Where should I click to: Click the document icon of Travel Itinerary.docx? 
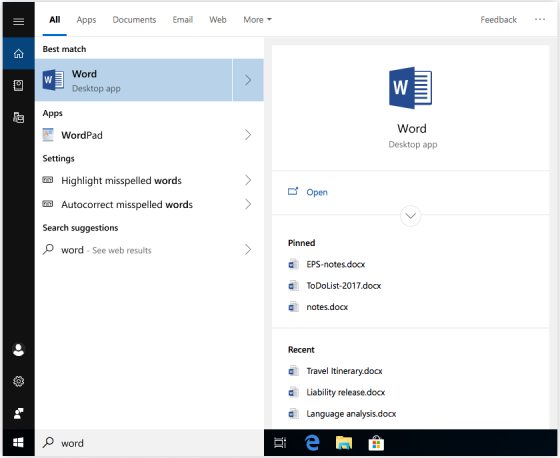tap(293, 371)
